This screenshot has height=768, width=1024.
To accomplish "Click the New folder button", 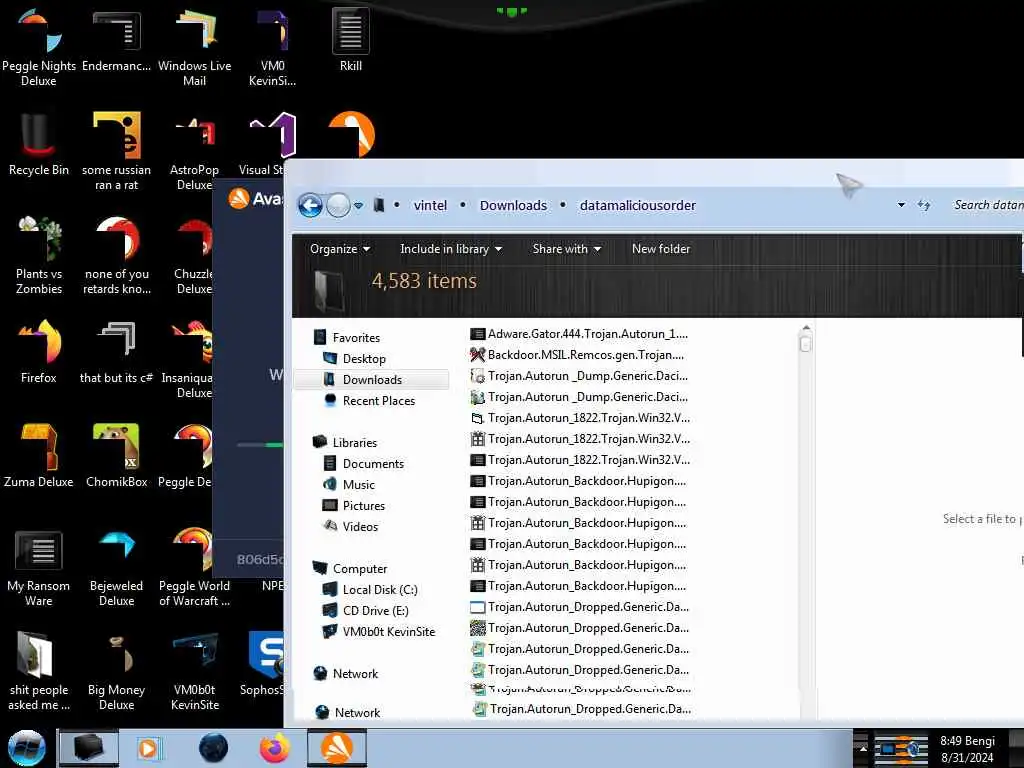I will click(661, 249).
